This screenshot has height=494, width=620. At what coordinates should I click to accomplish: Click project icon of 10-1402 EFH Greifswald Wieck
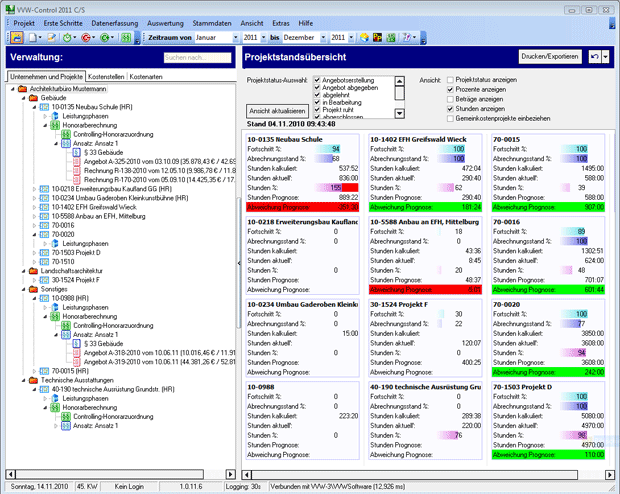coord(44,207)
